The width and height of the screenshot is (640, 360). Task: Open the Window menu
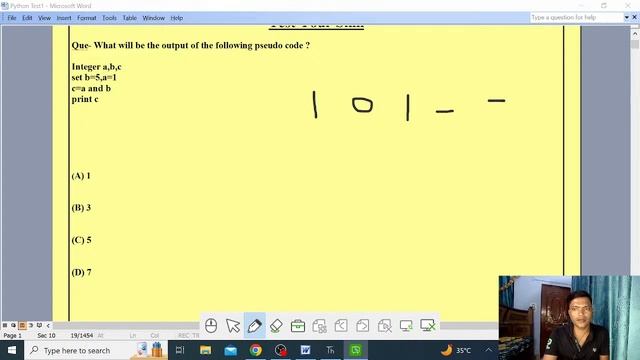pyautogui.click(x=153, y=18)
